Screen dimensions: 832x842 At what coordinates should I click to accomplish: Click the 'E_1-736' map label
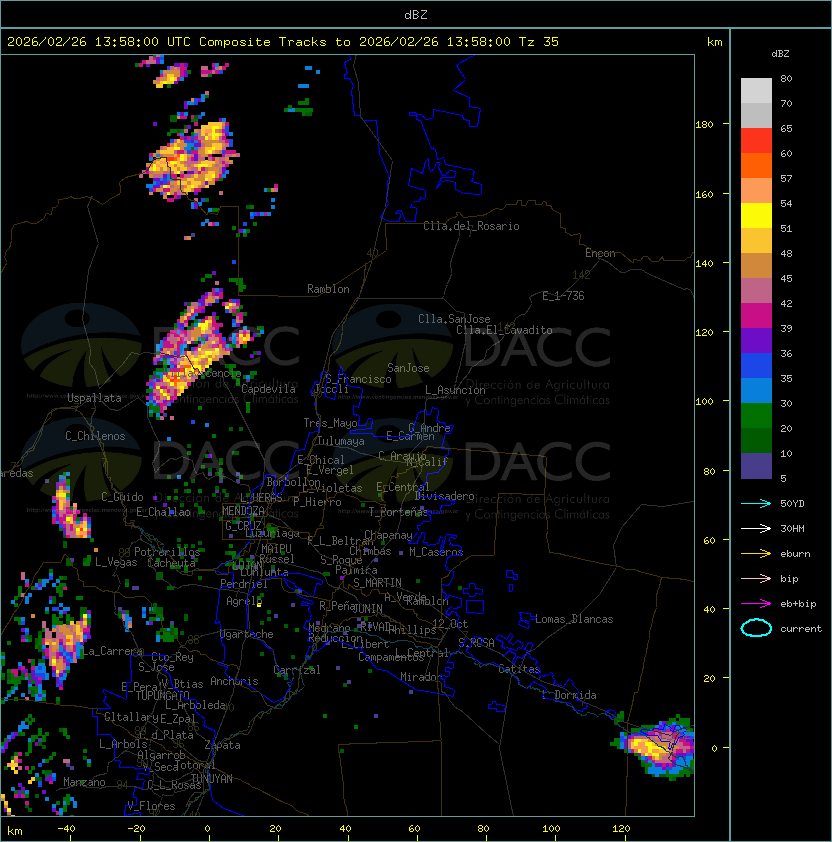coord(563,296)
